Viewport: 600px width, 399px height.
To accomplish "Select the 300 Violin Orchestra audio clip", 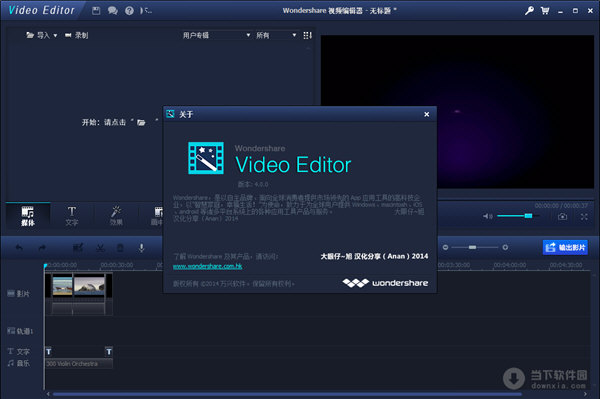I will pyautogui.click(x=79, y=364).
